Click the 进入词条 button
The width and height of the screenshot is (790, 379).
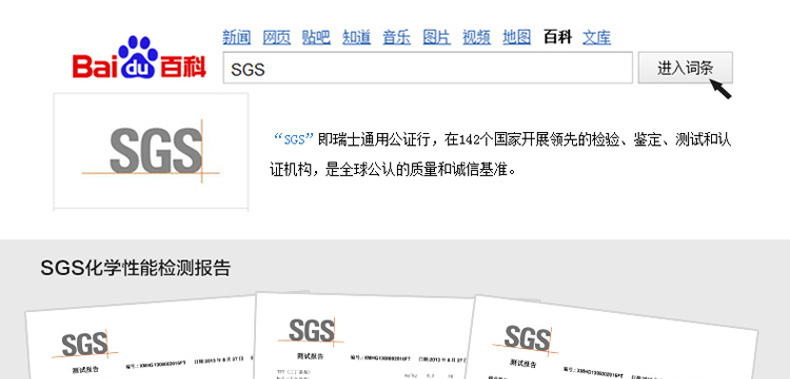(685, 68)
